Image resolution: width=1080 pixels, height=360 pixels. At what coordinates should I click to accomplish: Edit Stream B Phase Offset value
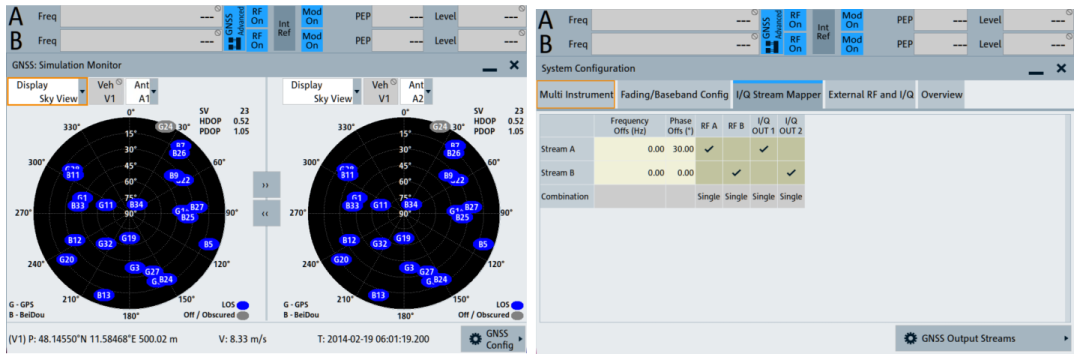680,172
